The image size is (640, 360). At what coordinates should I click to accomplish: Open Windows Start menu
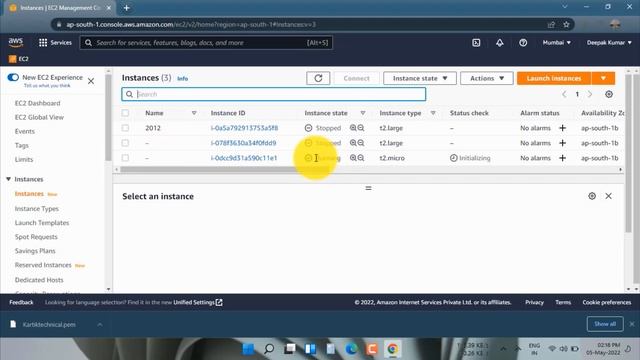[x=248, y=349]
